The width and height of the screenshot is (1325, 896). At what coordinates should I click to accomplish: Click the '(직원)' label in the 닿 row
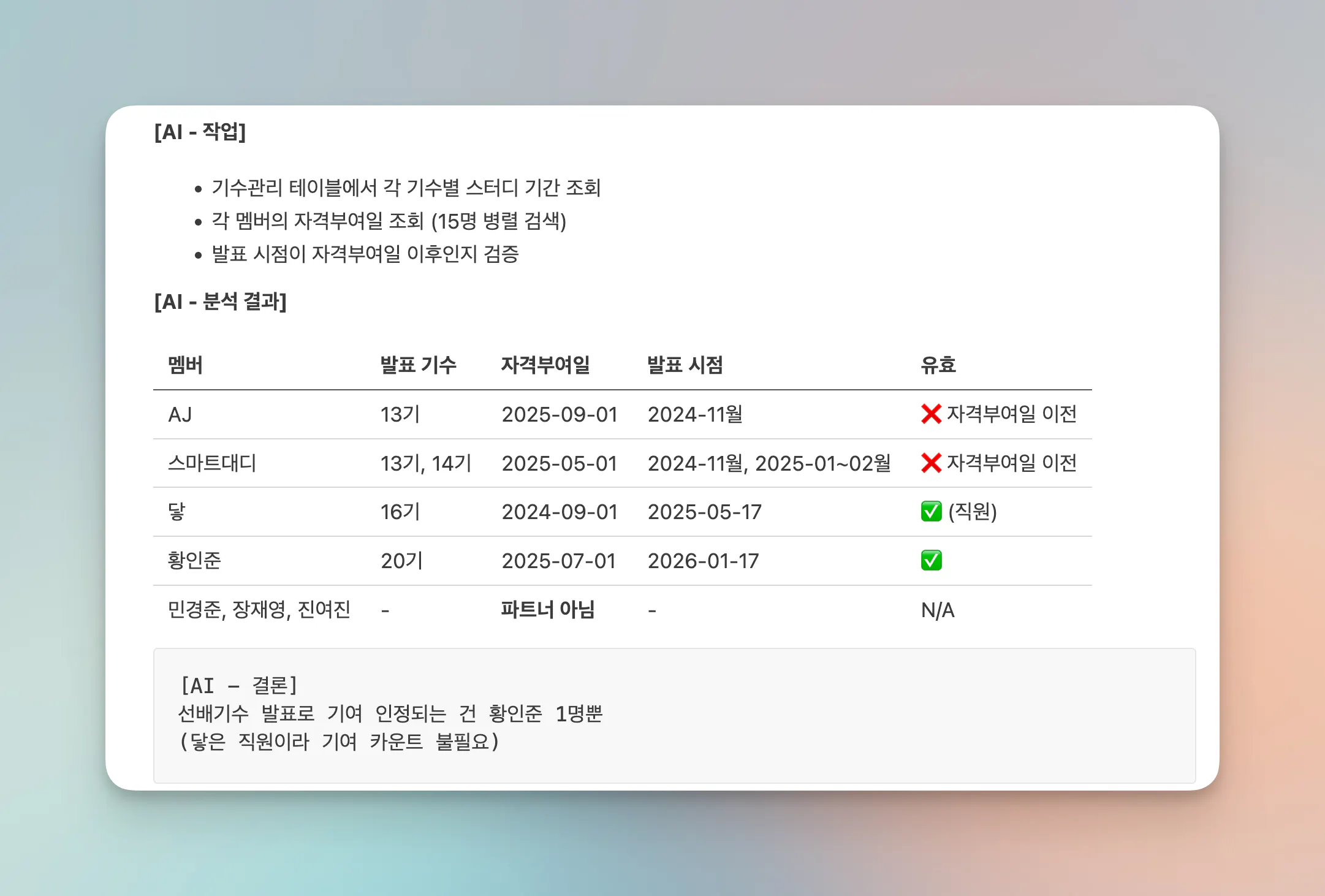pyautogui.click(x=973, y=512)
